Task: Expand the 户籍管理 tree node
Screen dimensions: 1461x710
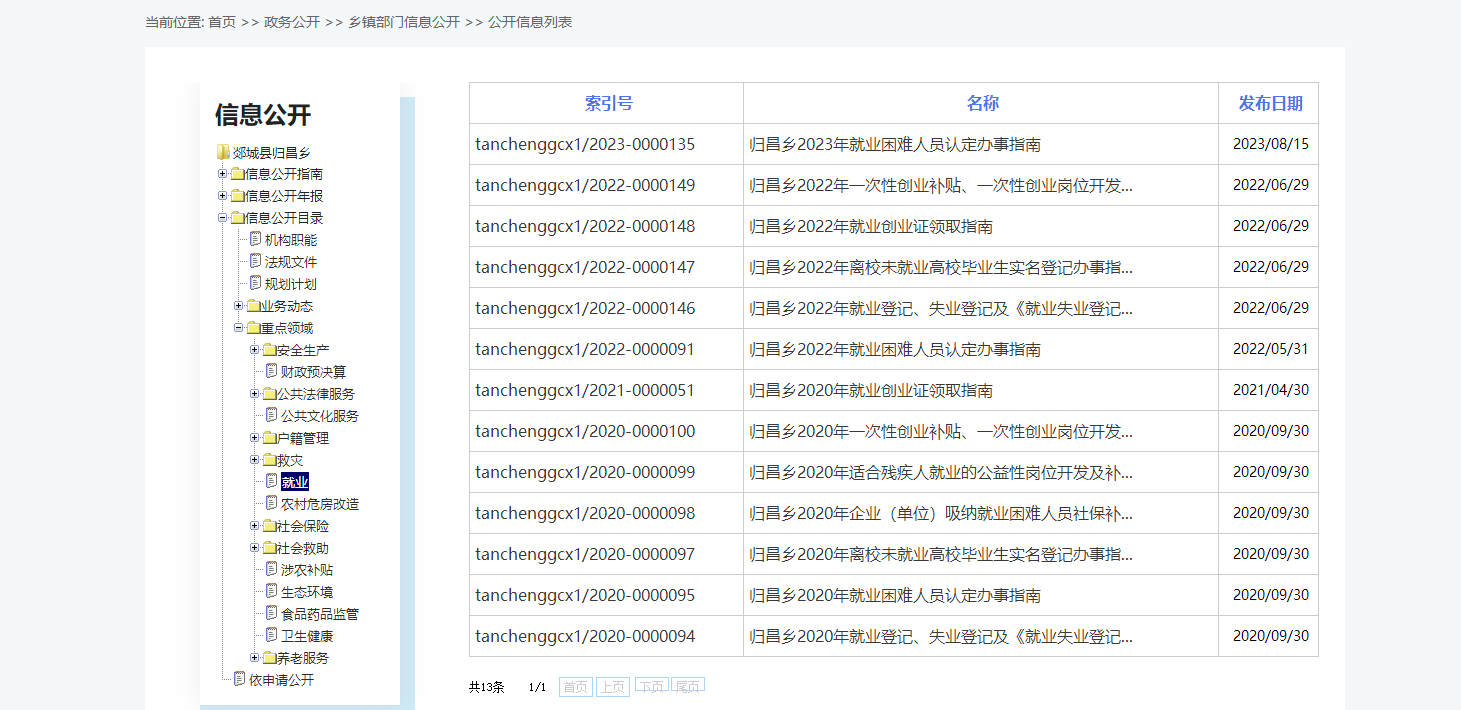Action: [254, 438]
